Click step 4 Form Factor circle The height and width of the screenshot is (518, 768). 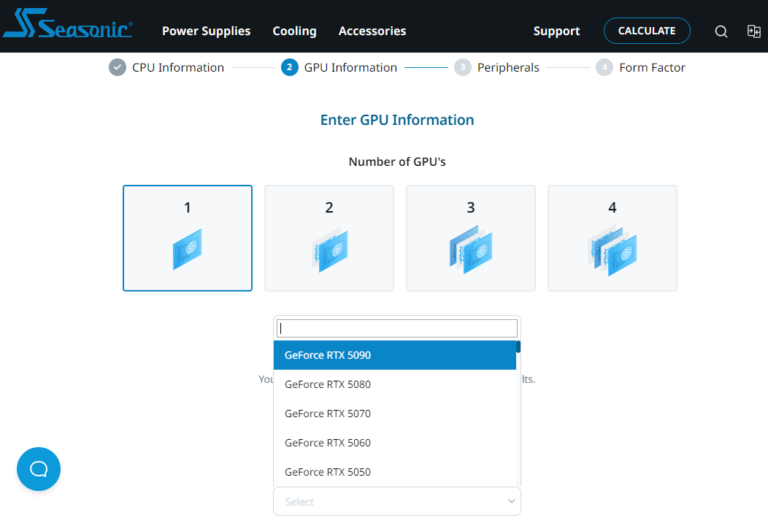[x=604, y=68]
